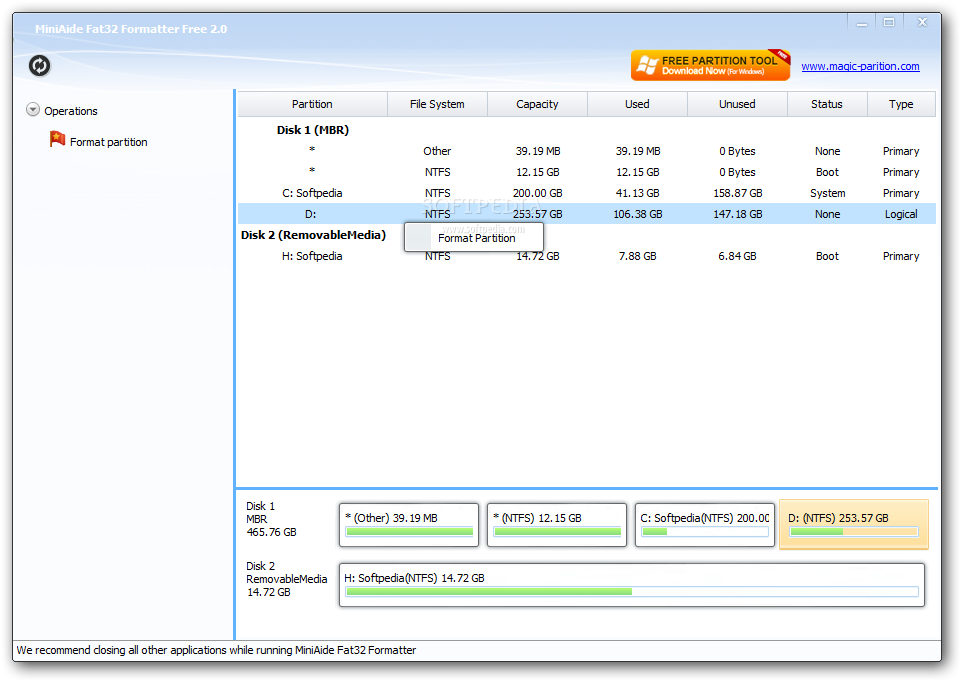Click the 12.15 GB capacity cell
The height and width of the screenshot is (682, 962).
coord(537,172)
